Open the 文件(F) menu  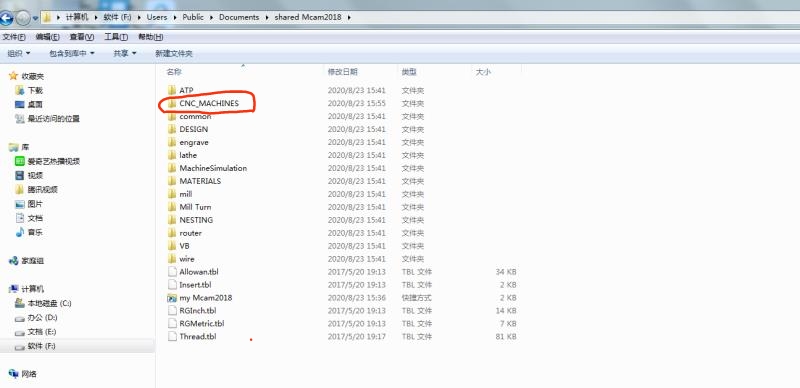14,37
